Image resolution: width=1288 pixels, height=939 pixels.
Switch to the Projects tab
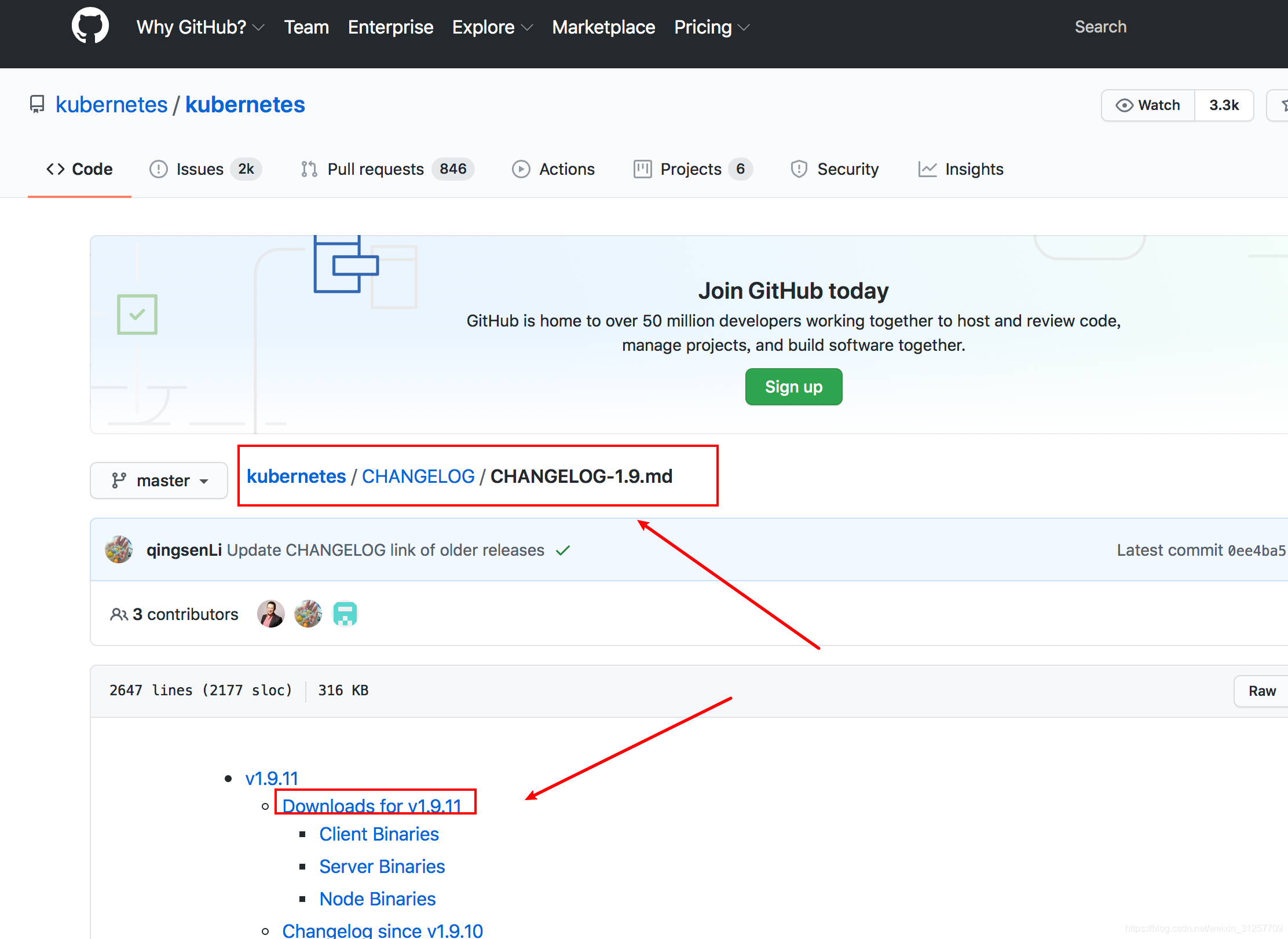click(x=693, y=169)
